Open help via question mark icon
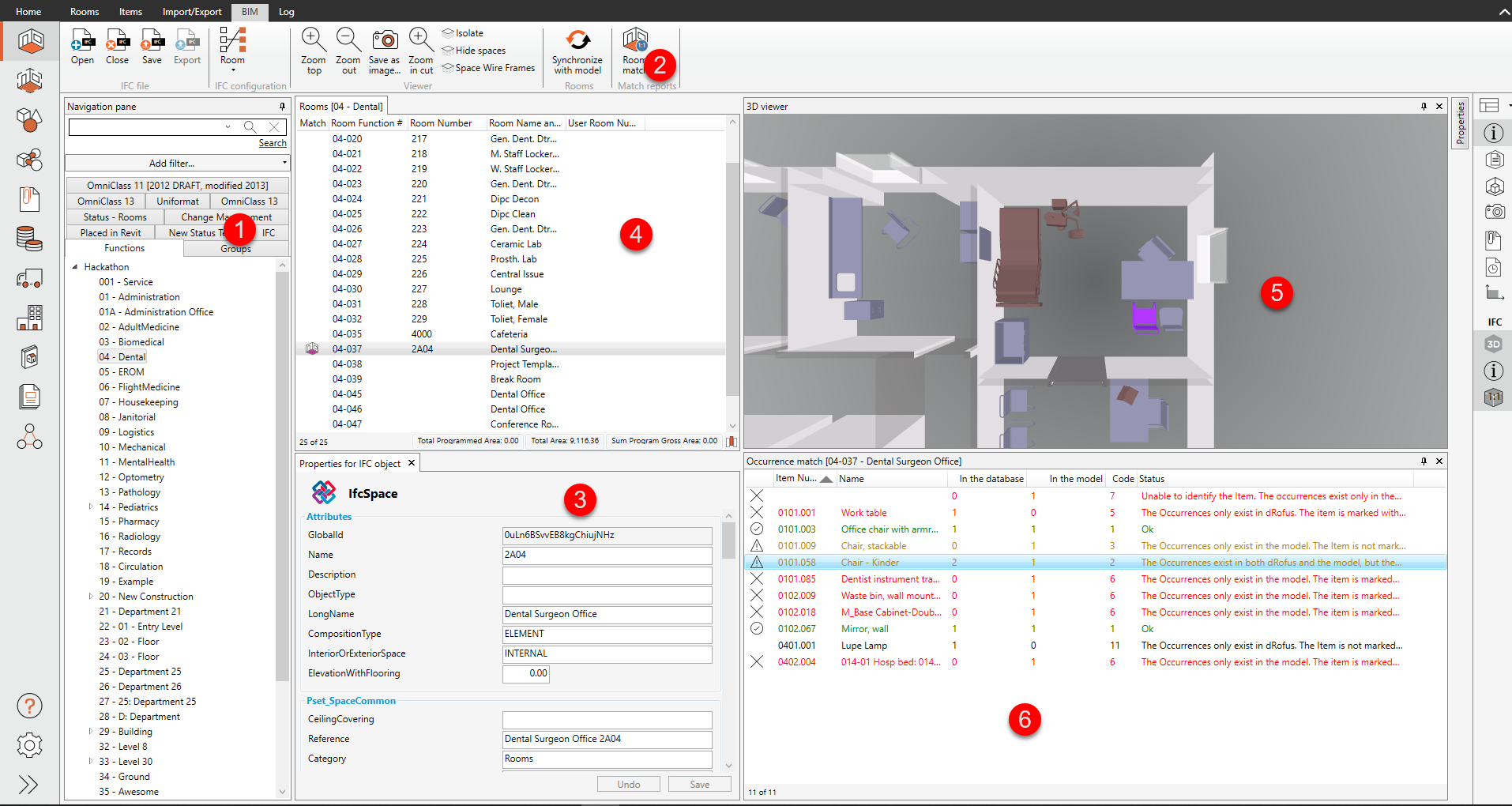The image size is (1512, 806). pos(29,706)
